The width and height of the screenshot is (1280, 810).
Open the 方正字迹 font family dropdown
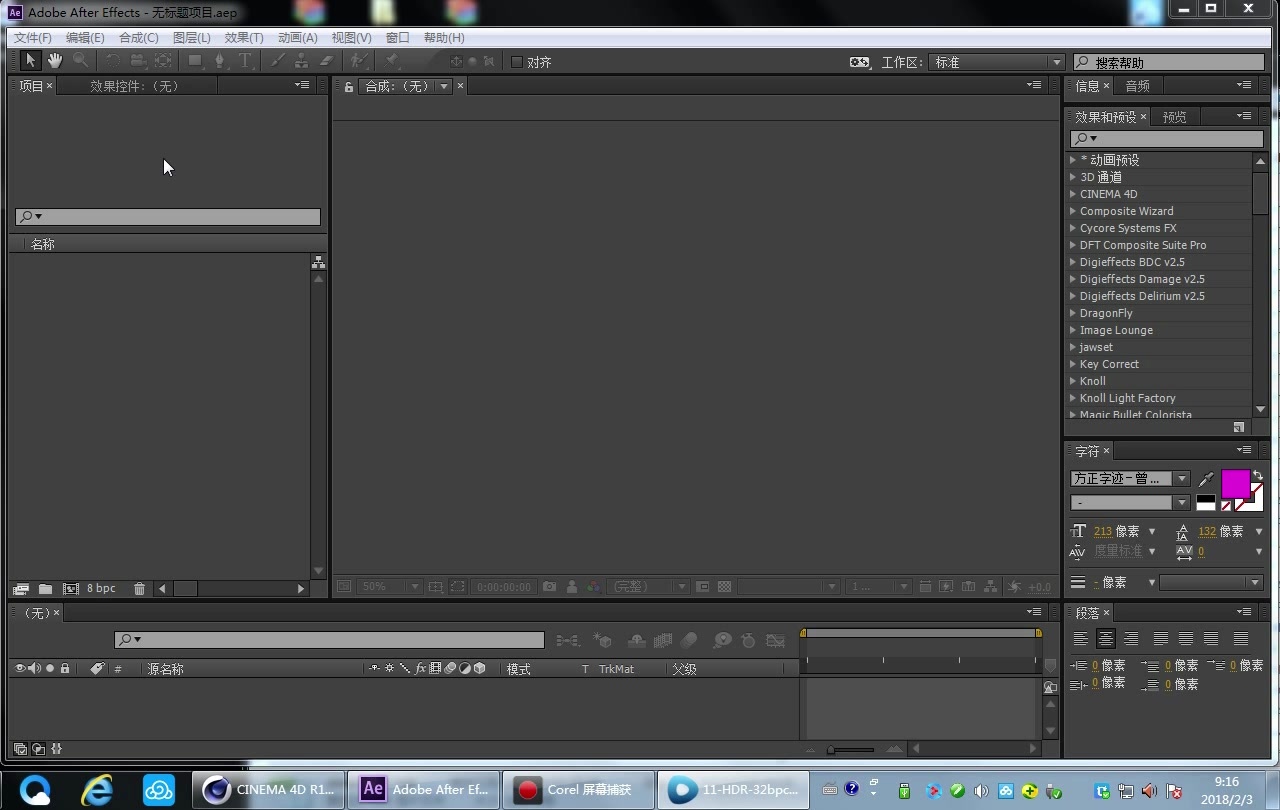1130,478
